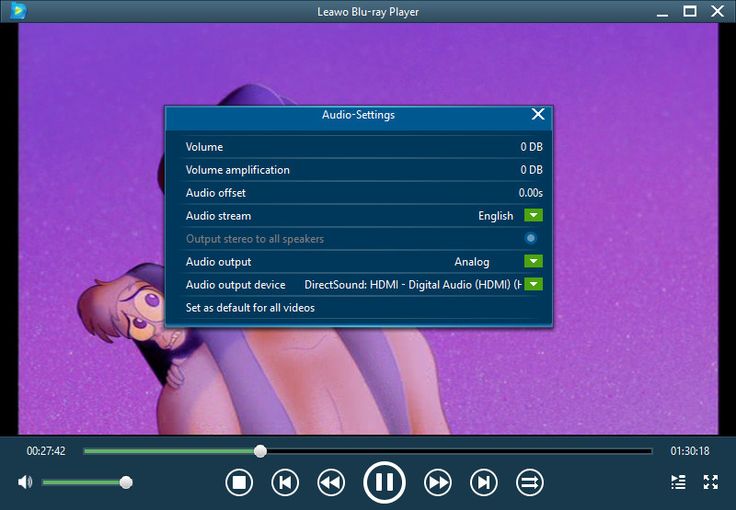
Task: Click the 0.00s audio offset value
Action: 530,193
